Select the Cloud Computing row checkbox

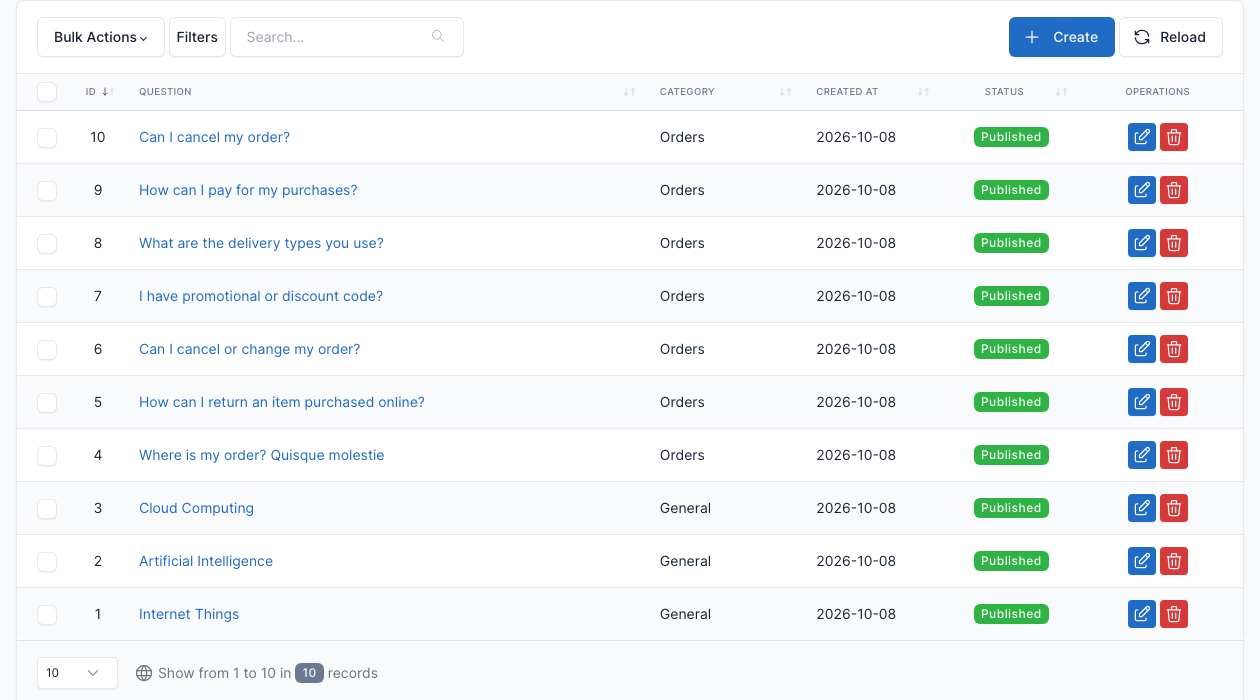click(x=47, y=509)
